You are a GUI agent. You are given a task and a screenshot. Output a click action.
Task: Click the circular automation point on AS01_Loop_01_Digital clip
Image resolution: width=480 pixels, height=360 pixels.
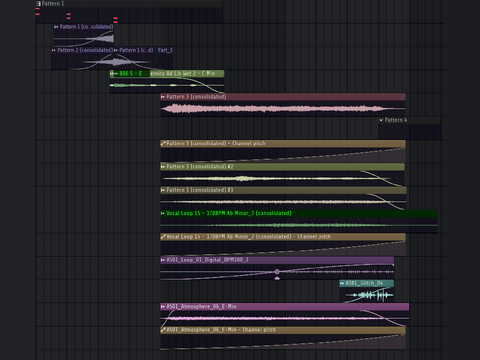click(x=277, y=272)
